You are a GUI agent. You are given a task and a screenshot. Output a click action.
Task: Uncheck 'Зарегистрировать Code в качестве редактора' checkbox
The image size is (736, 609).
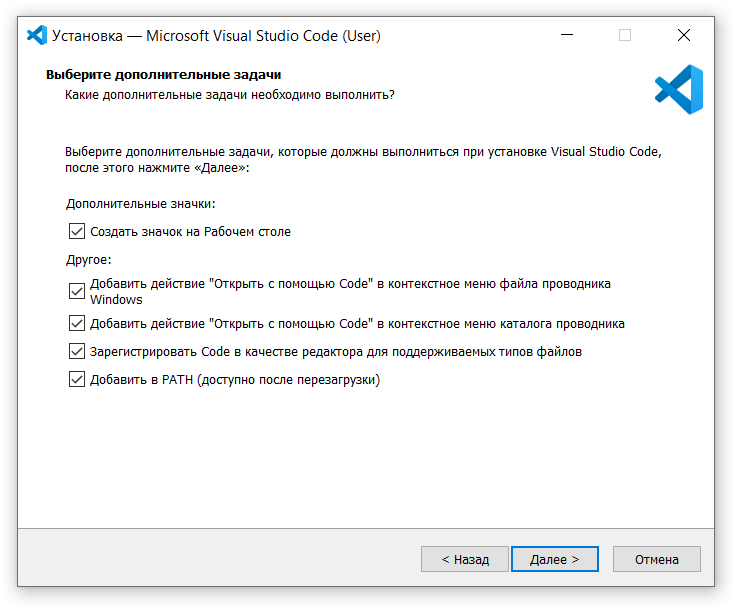(x=77, y=351)
